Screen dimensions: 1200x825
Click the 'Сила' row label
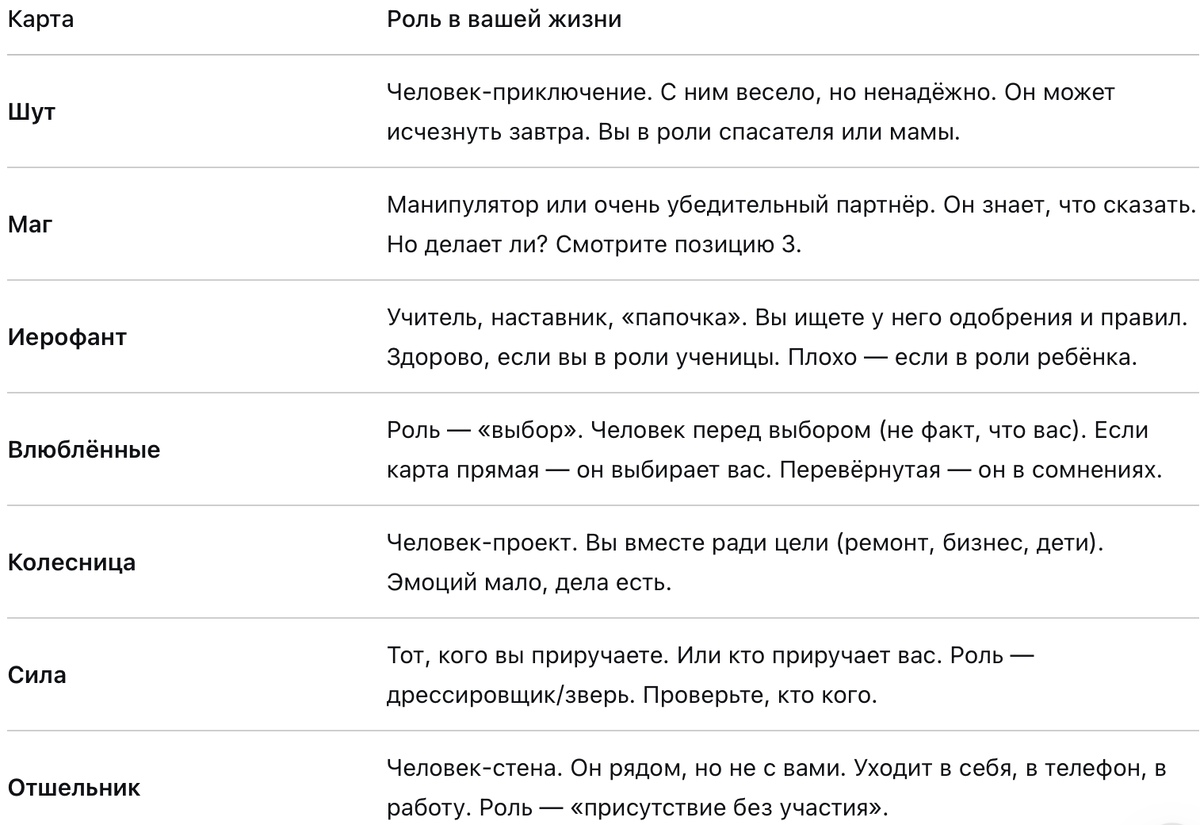point(37,675)
